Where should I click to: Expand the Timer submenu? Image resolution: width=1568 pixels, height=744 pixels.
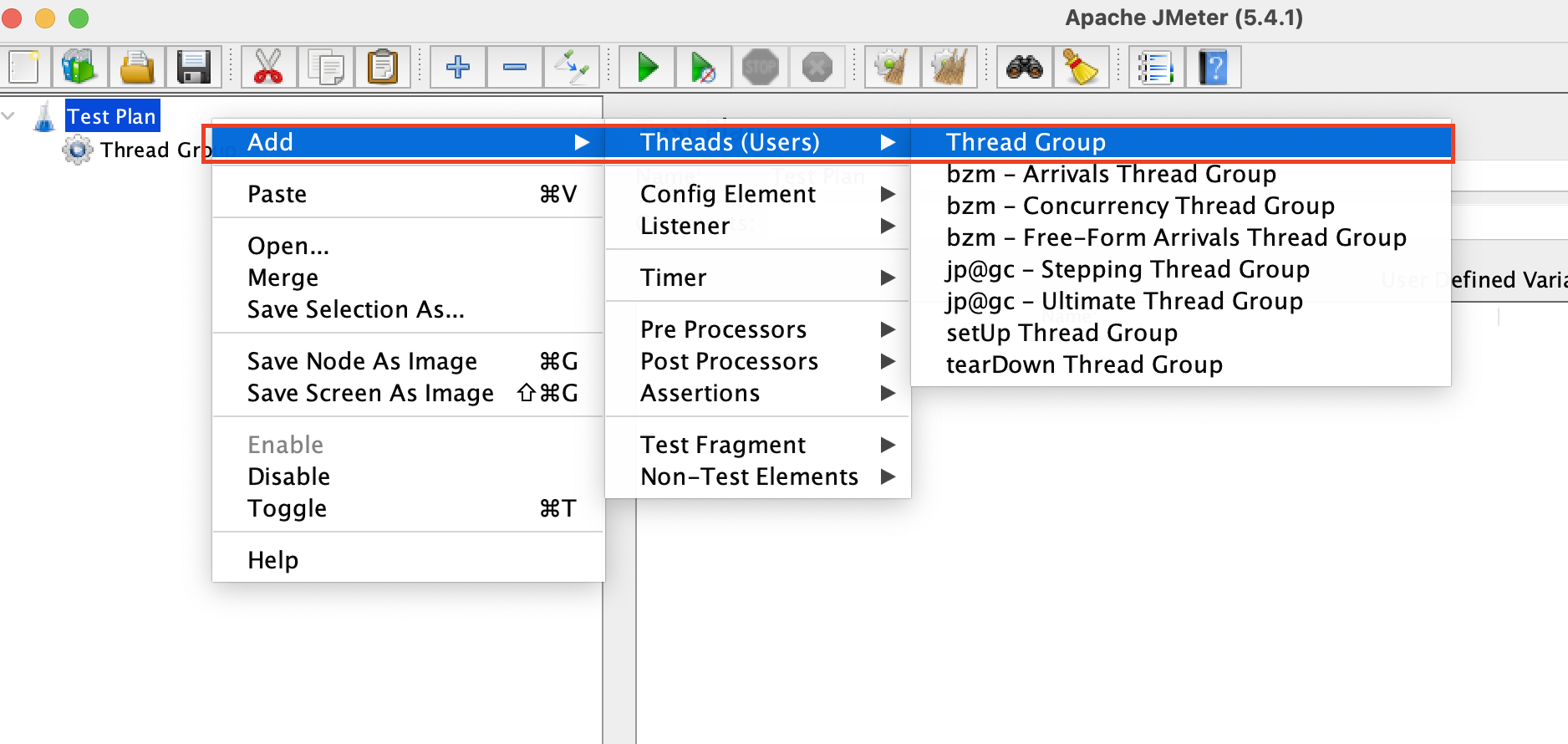coord(757,278)
